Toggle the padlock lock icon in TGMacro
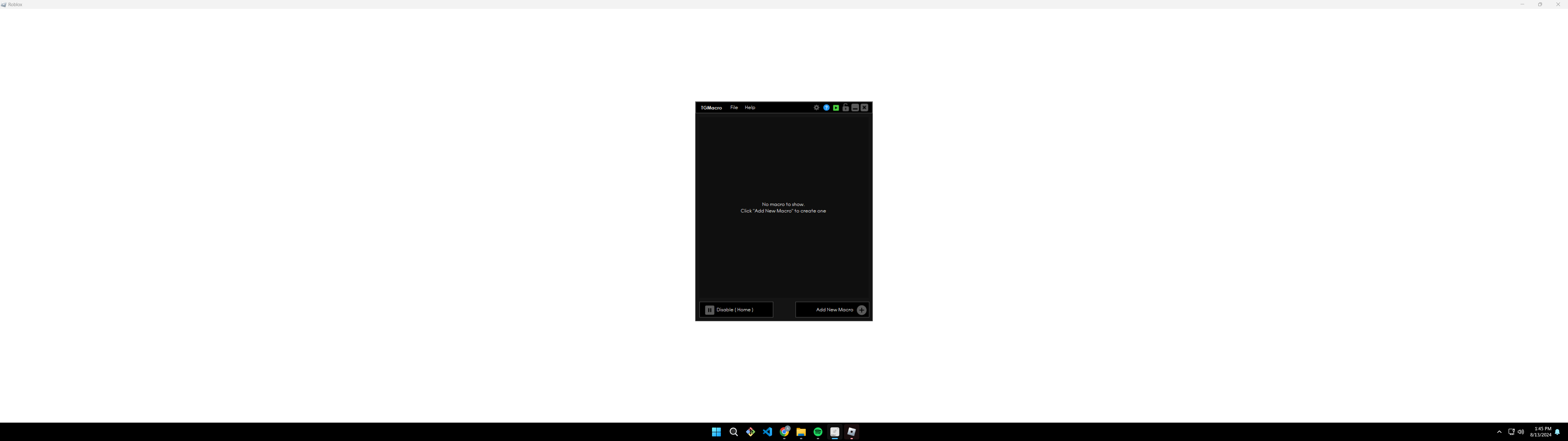This screenshot has height=441, width=1568. 846,108
